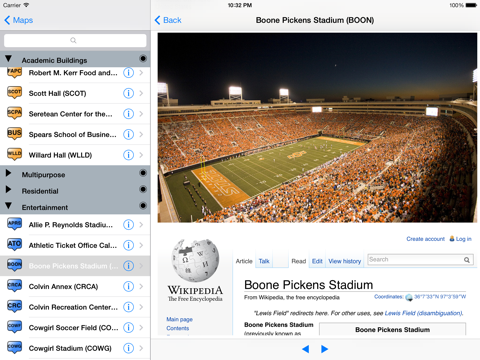Show info for Cowgirl Soccer Field

coord(128,328)
